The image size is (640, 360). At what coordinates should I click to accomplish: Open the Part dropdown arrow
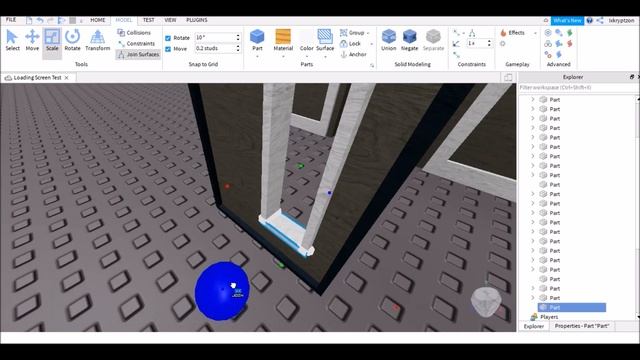[257, 56]
